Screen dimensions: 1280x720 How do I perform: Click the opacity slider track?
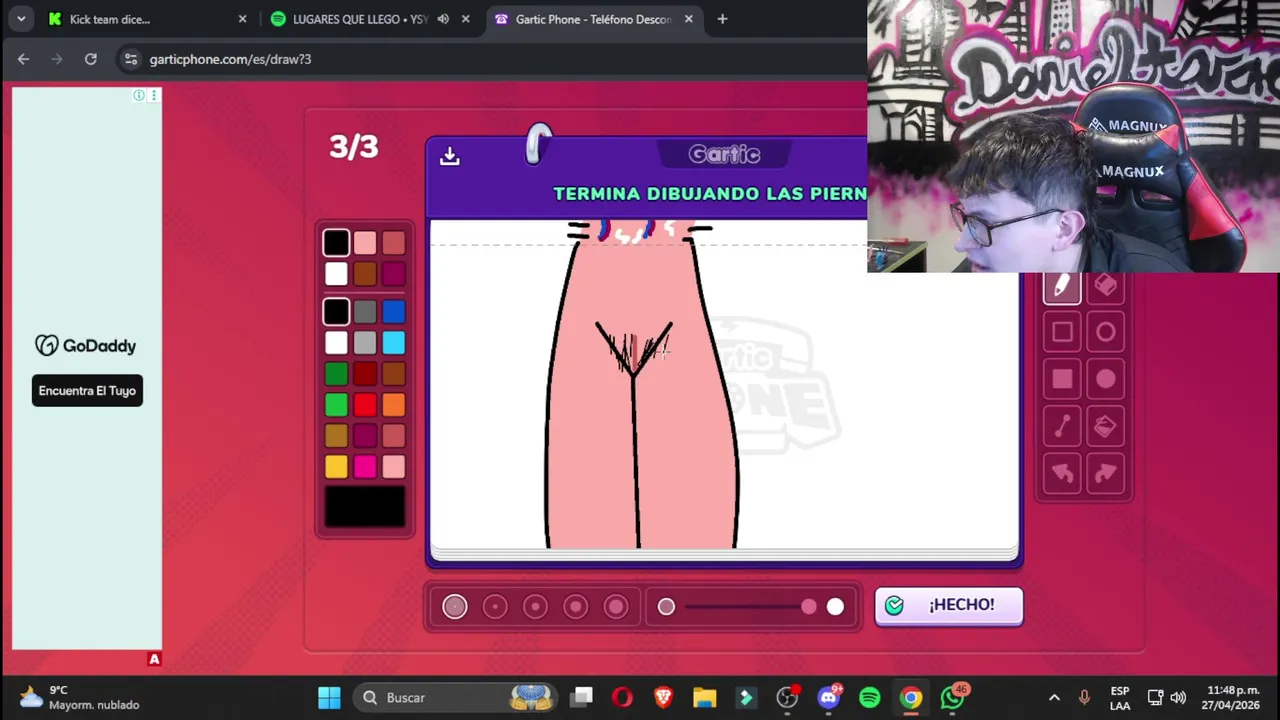750,606
